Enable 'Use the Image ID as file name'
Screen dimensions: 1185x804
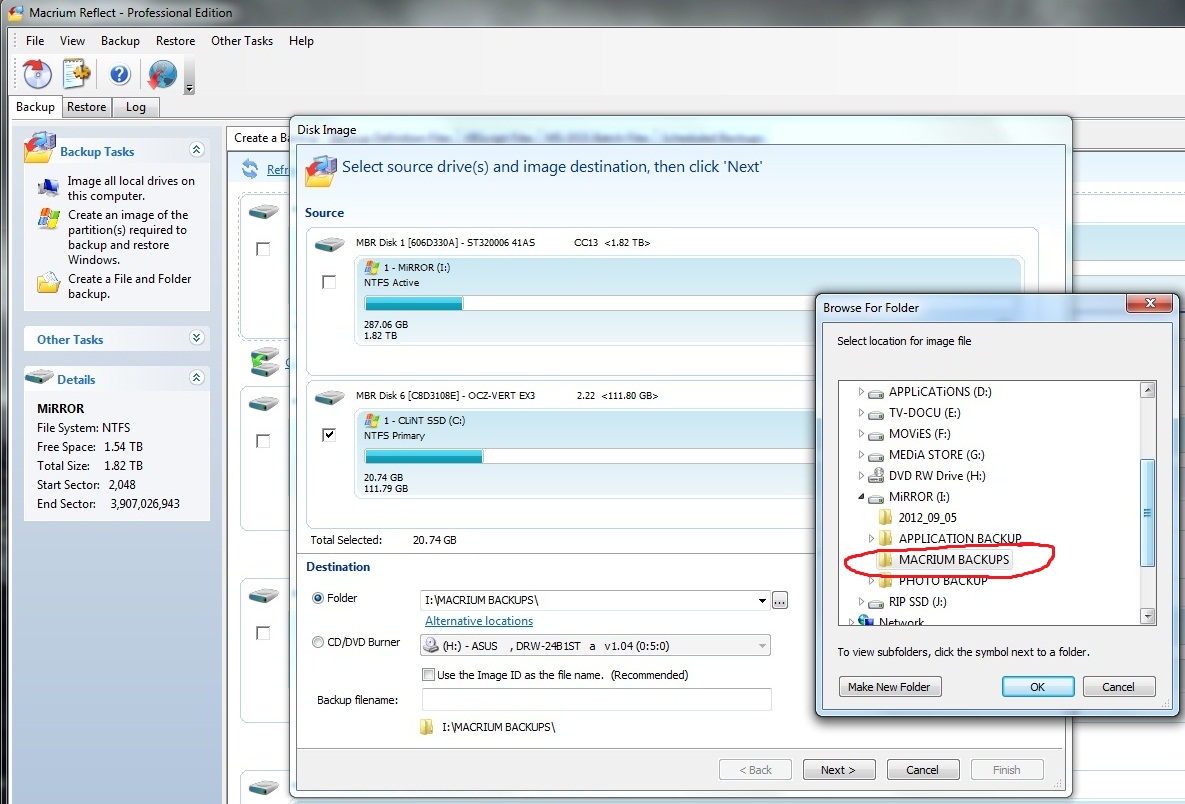pyautogui.click(x=429, y=675)
